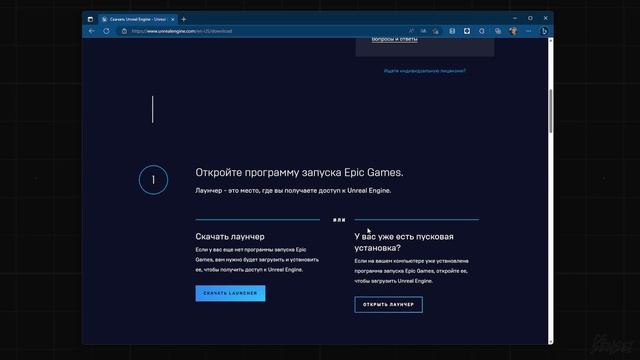This screenshot has width=640, height=360.
Task: Open the Settings and more ellipsis menu
Action: [x=529, y=31]
